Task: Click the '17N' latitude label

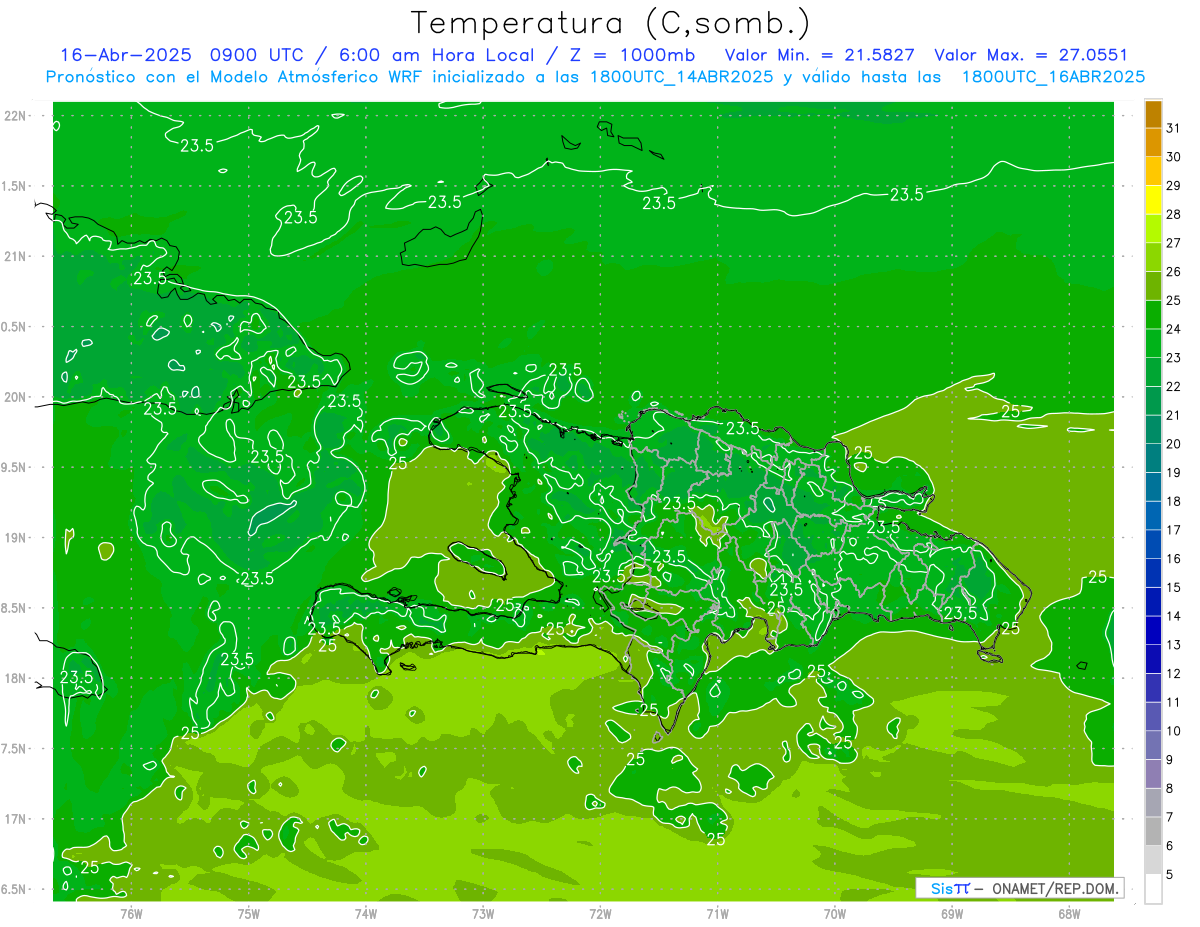Action: click(x=15, y=819)
